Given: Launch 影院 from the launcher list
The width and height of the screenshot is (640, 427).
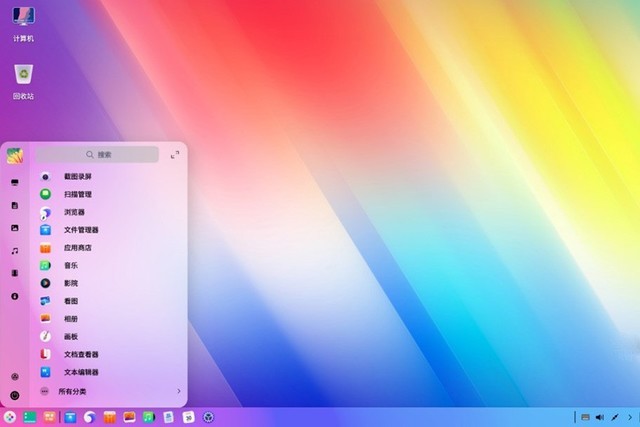Looking at the screenshot, I should click(x=109, y=283).
